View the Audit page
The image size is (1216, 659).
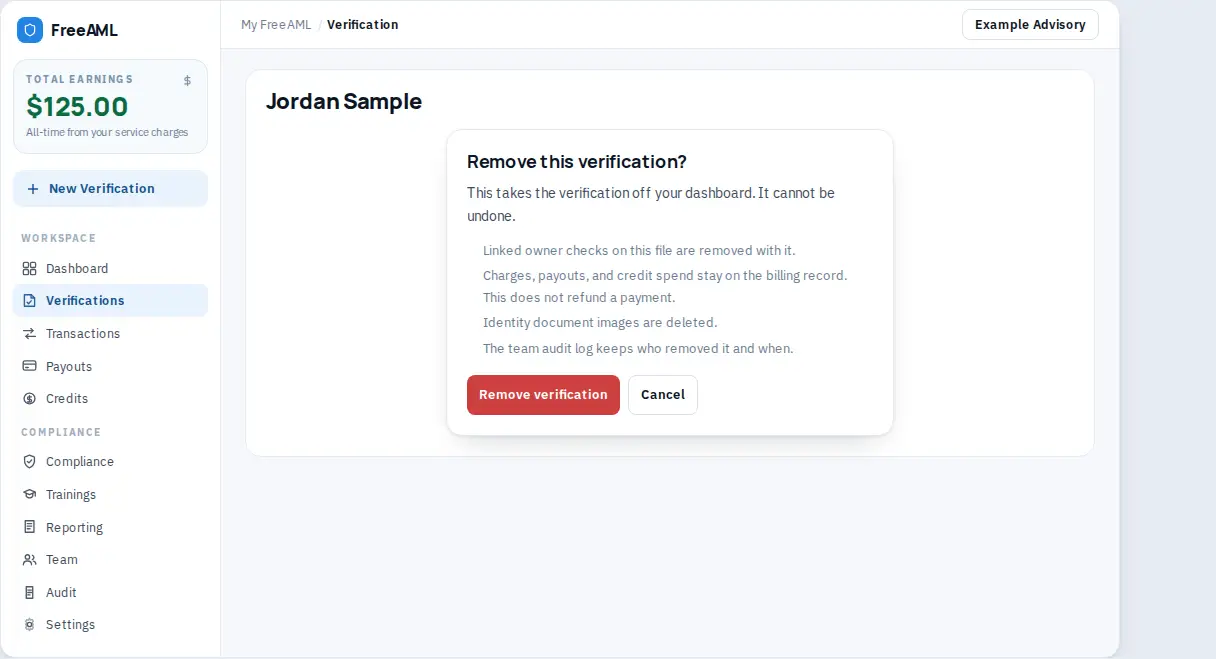click(x=110, y=593)
